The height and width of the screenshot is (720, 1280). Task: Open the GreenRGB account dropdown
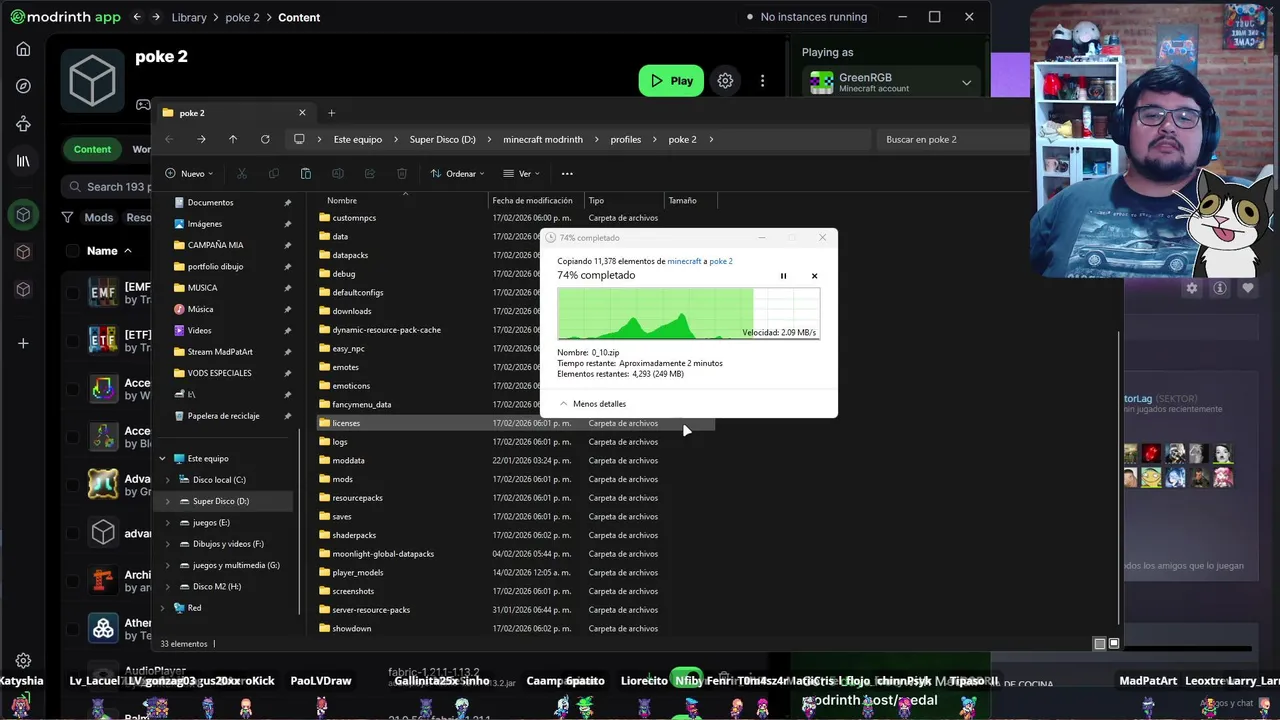click(893, 82)
